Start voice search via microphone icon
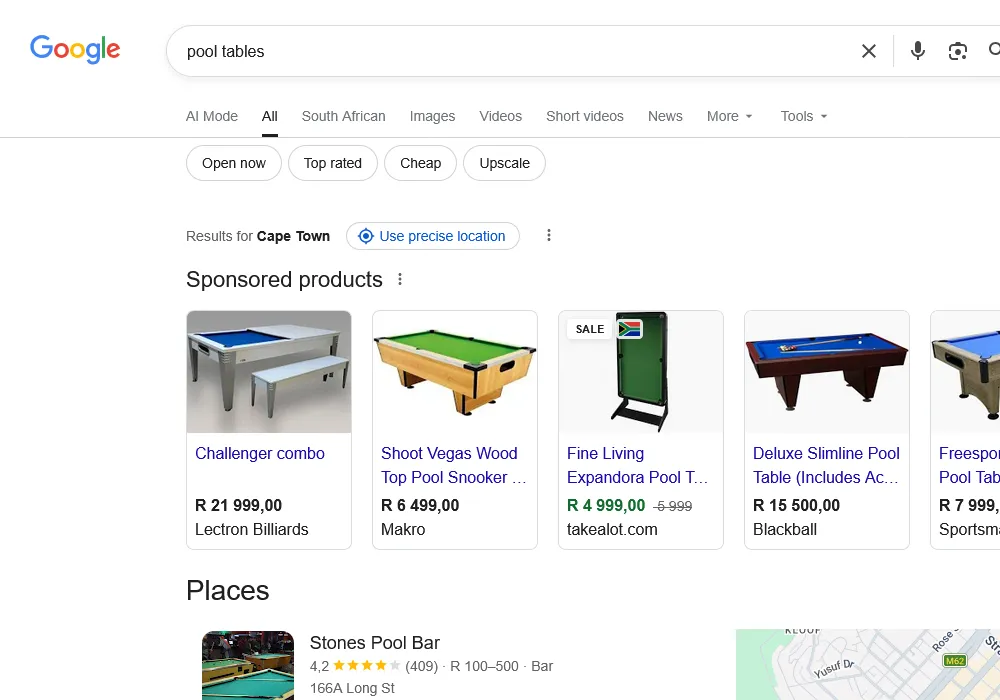 [917, 51]
